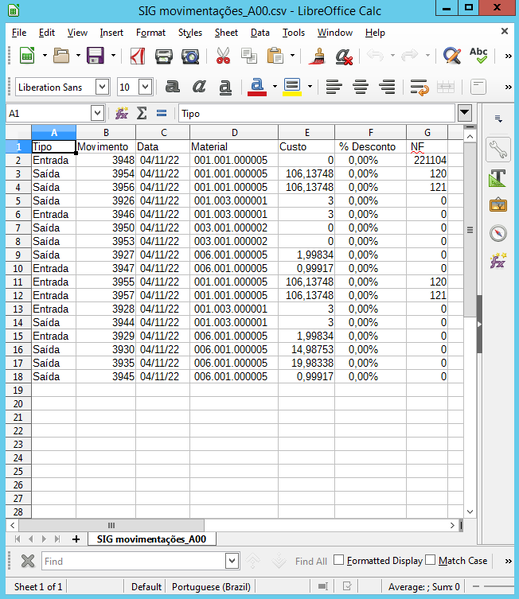519x599 pixels.
Task: Click the Open folder icon
Action: pos(61,56)
